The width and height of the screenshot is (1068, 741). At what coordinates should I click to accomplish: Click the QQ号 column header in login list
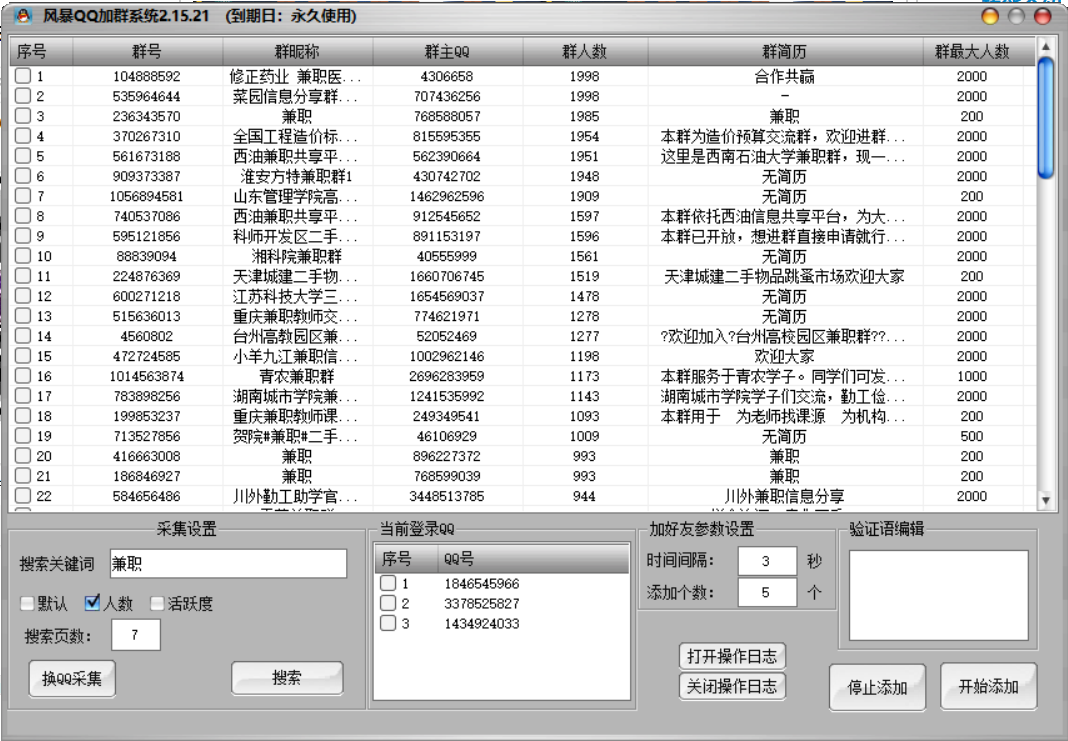[x=533, y=559]
